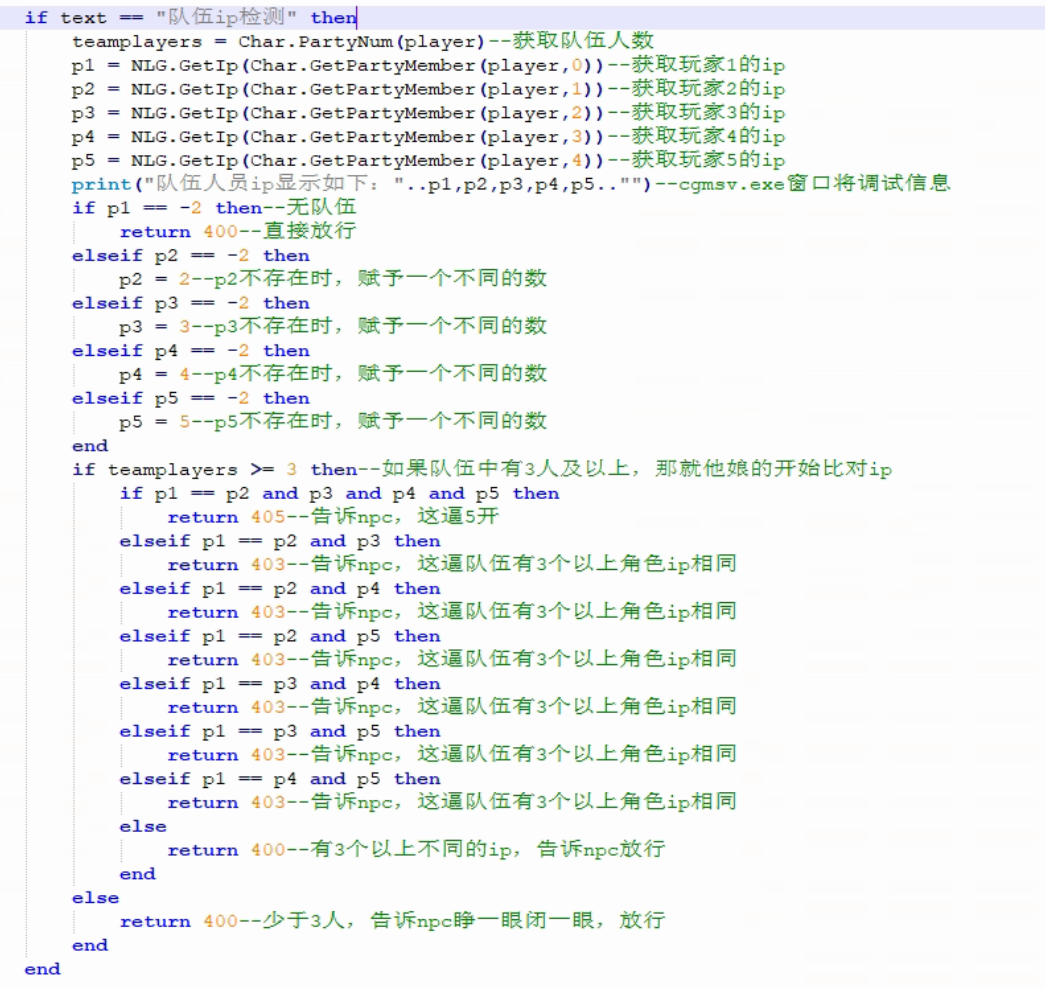Click 'return 403' below 'p1 == p4 and p5'

click(226, 802)
